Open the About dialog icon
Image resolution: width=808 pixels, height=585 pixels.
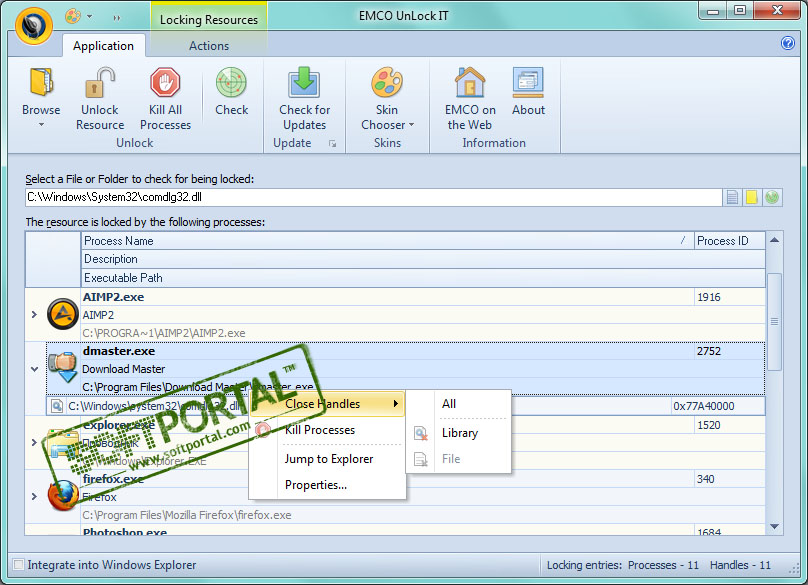(528, 82)
